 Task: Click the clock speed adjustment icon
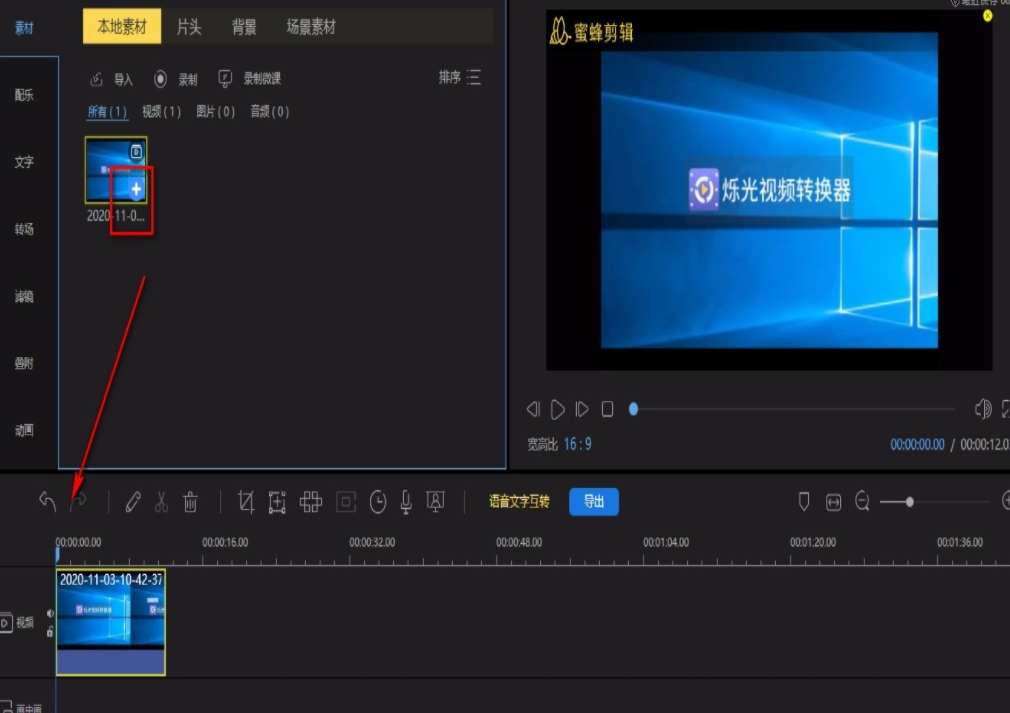pyautogui.click(x=378, y=502)
